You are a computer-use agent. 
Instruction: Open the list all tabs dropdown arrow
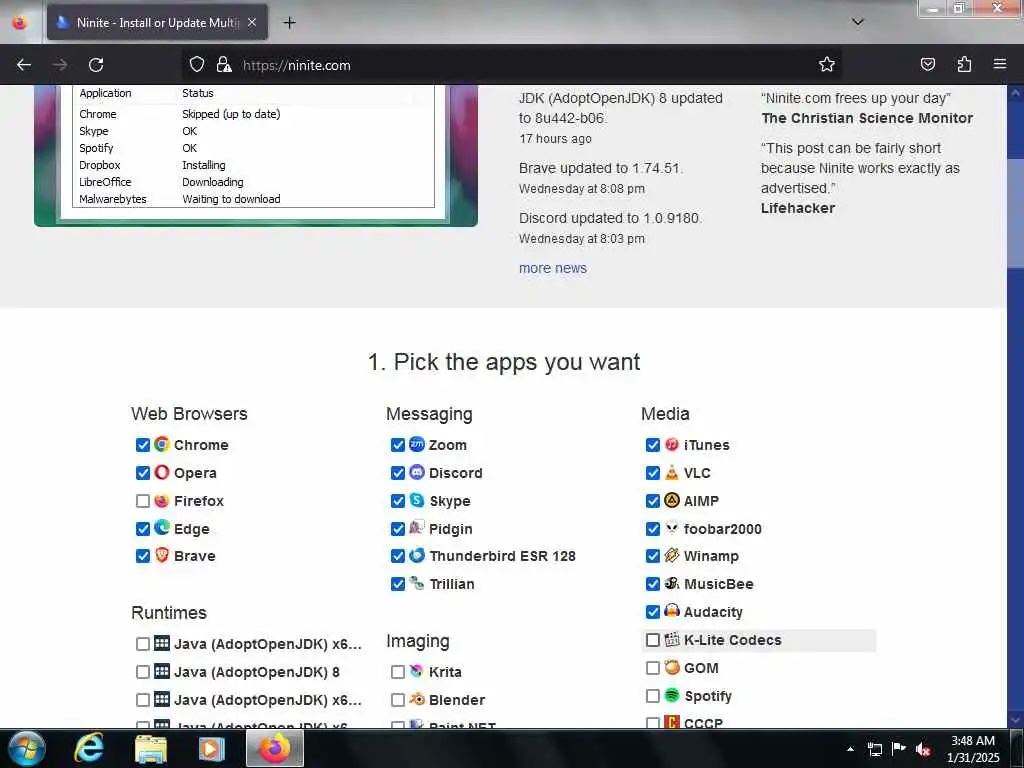click(857, 22)
